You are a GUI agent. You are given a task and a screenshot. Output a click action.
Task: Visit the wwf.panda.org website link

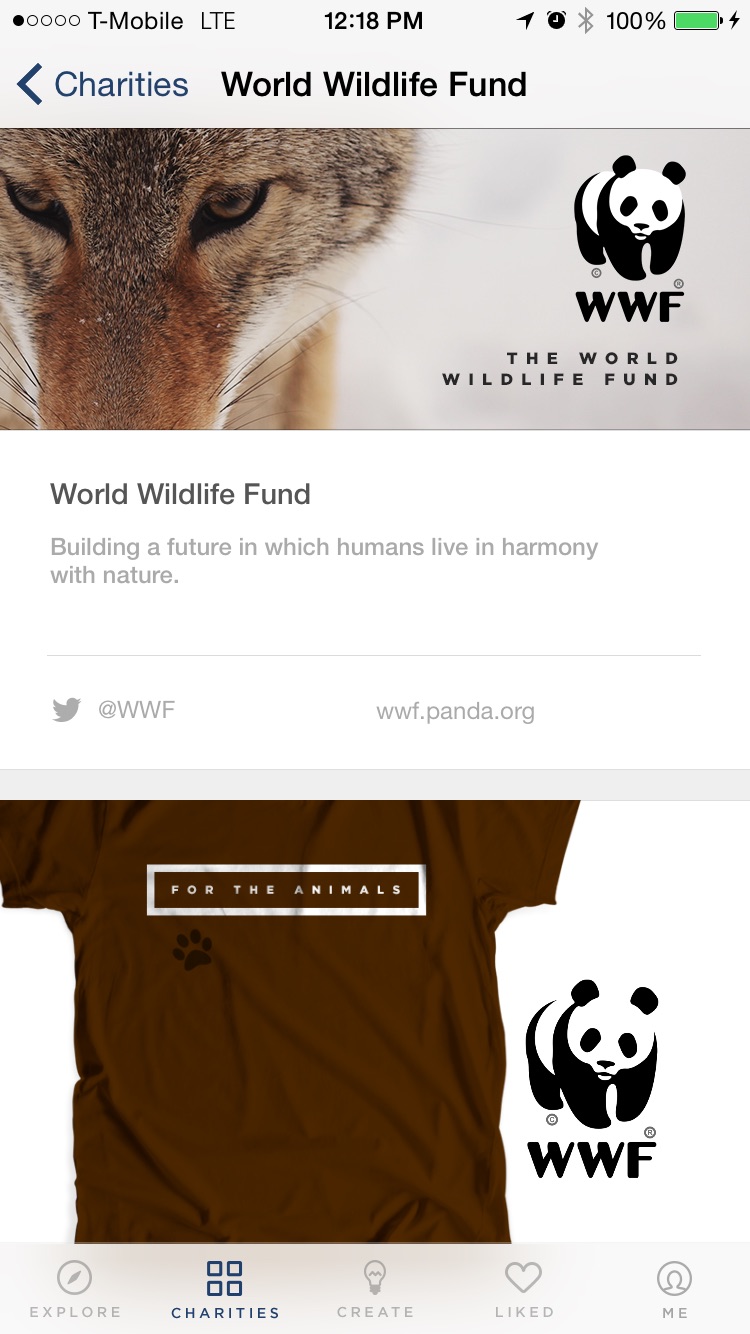pos(455,712)
